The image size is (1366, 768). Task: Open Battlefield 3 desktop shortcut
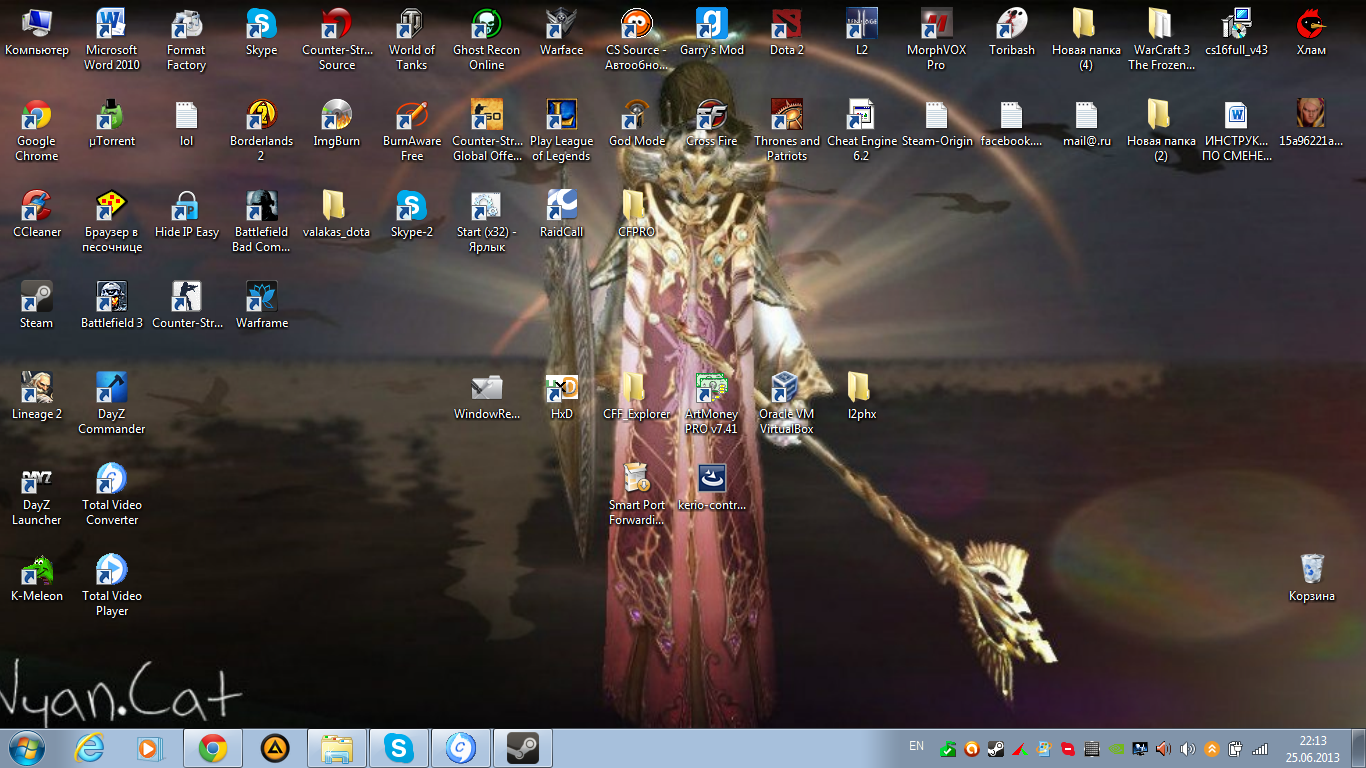tap(112, 304)
